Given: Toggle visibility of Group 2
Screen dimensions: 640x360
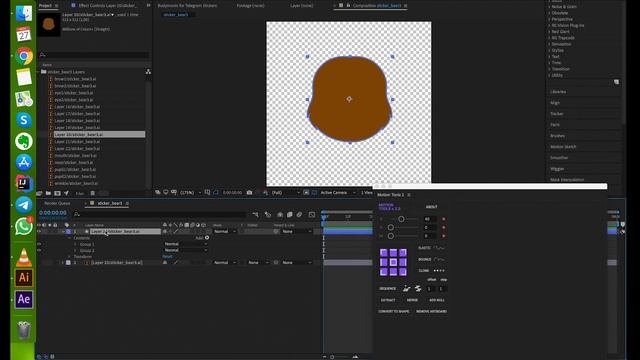Looking at the screenshot, I should click(39, 250).
